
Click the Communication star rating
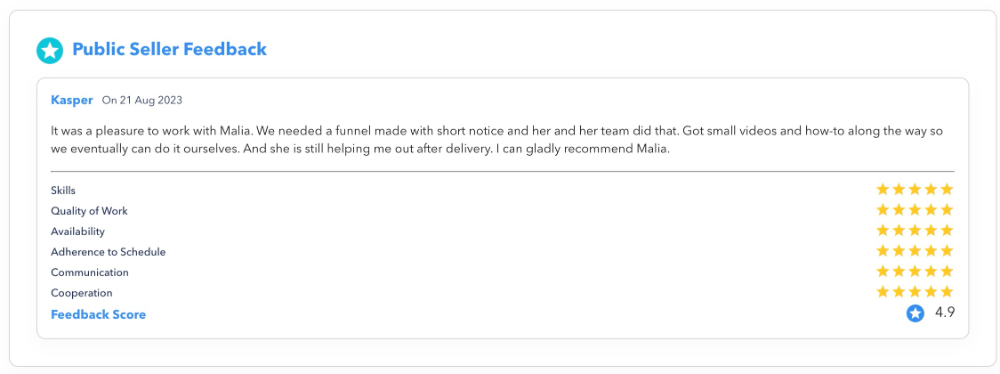tap(915, 271)
